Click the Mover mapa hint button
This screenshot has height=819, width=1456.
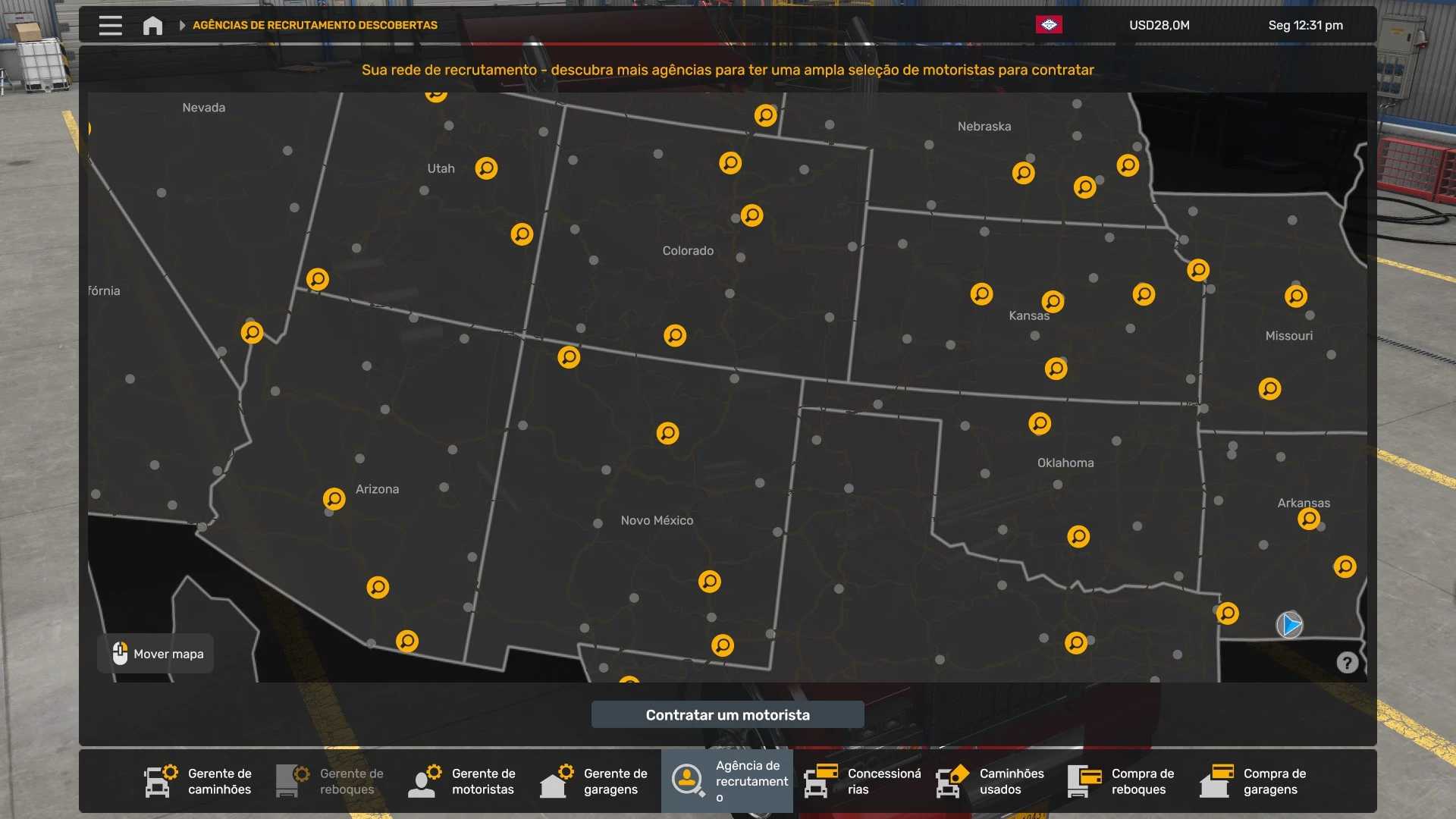[x=156, y=654]
